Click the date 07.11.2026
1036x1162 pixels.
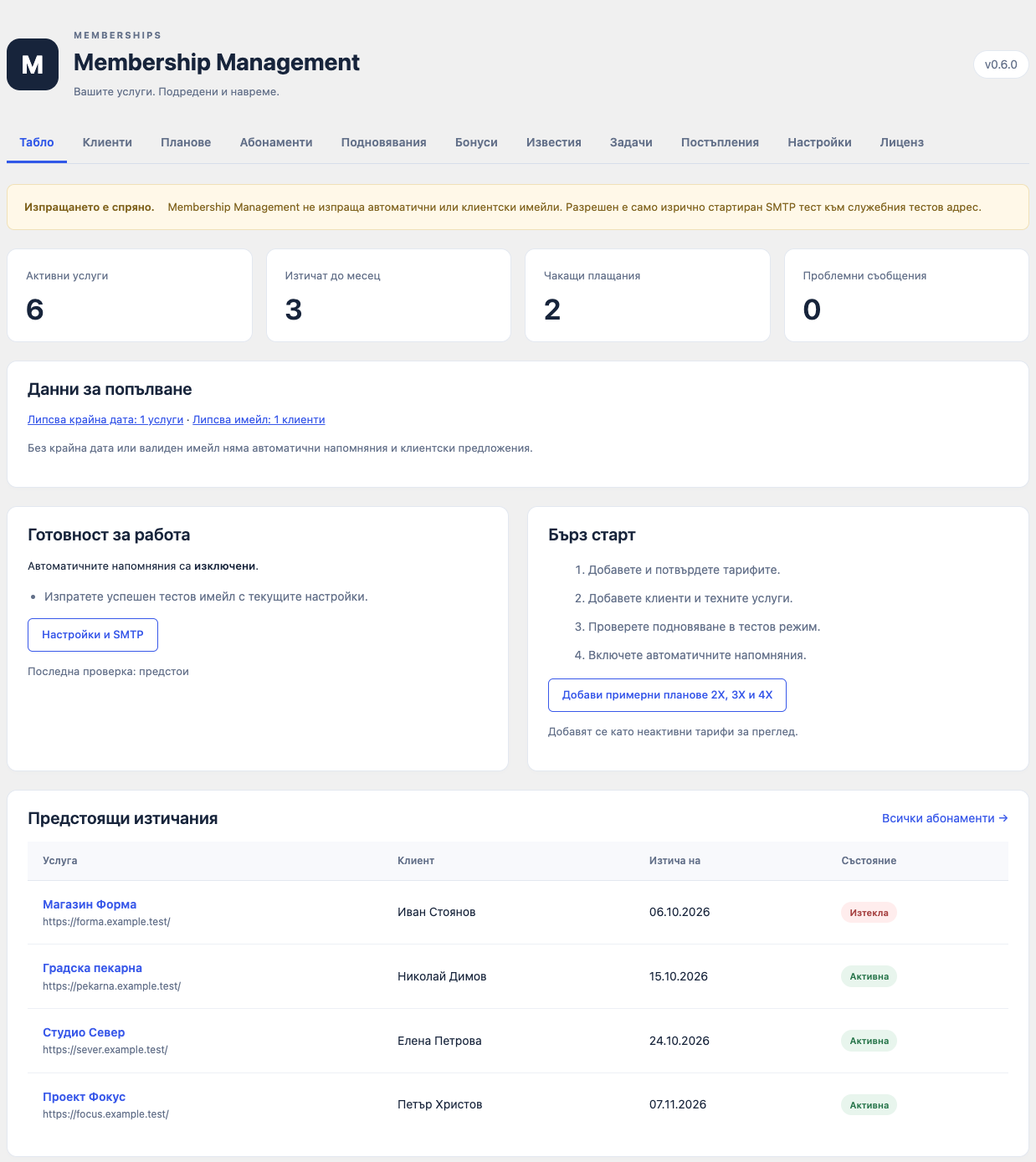pos(678,1104)
